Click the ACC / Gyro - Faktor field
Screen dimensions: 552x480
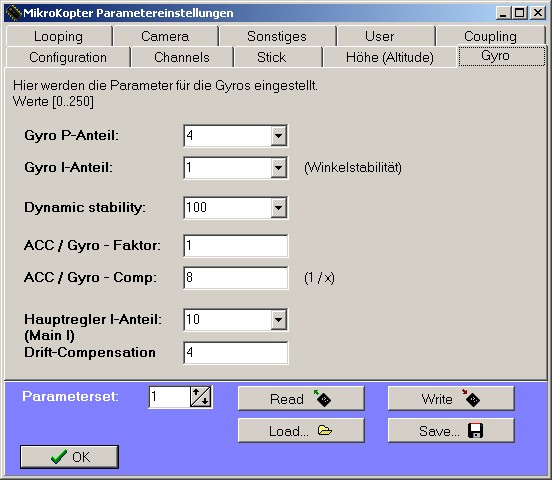coord(236,245)
